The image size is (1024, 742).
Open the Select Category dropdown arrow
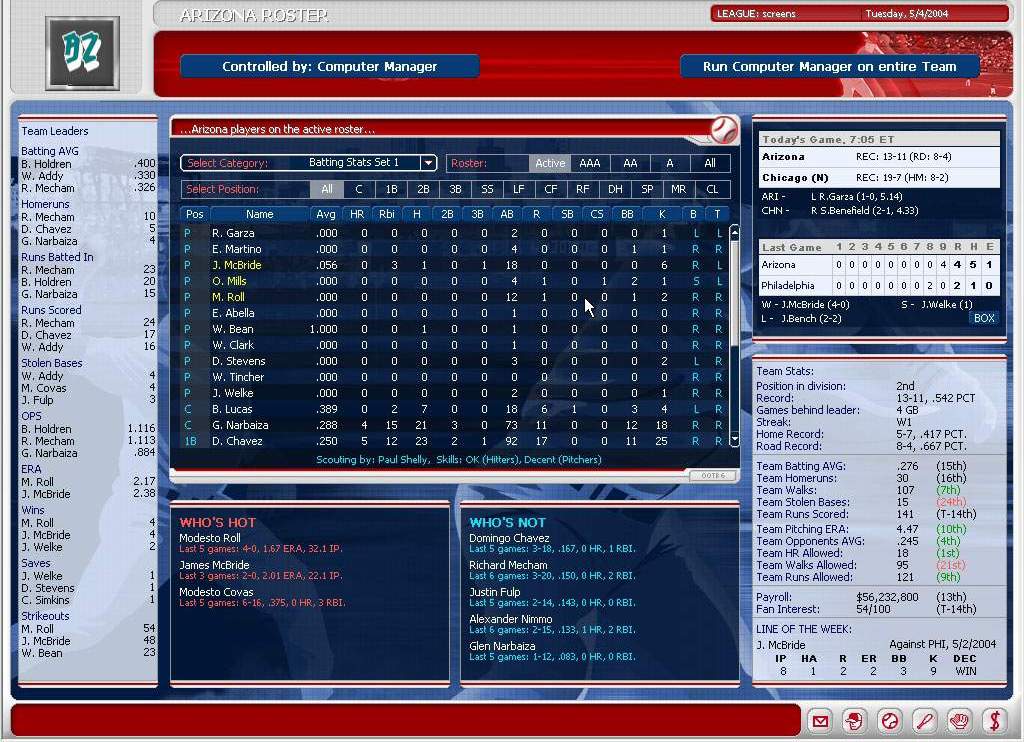click(428, 163)
